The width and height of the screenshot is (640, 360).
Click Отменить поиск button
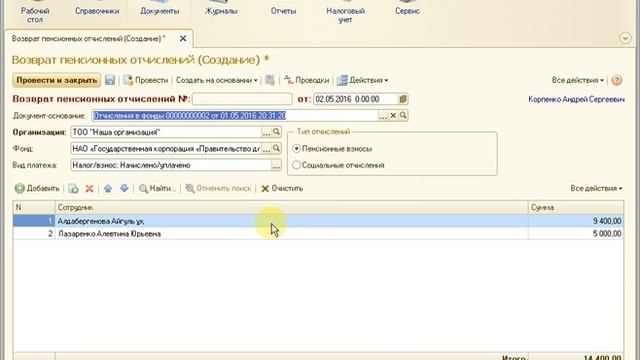click(218, 188)
